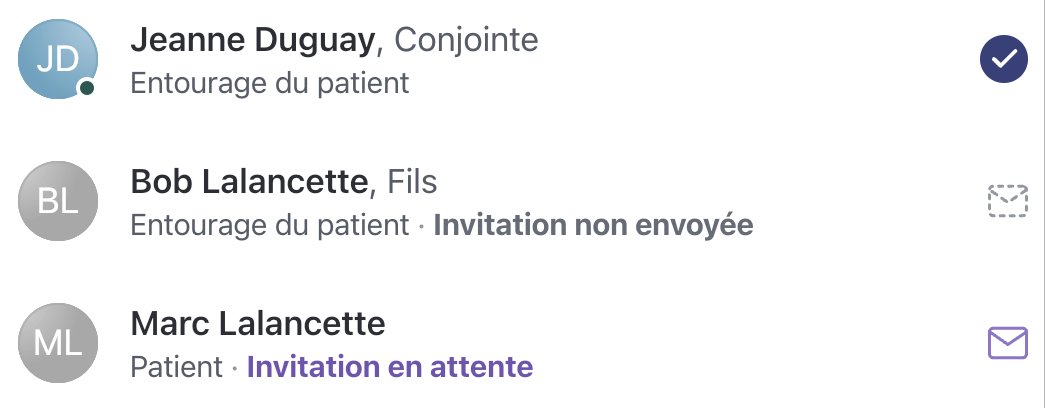This screenshot has height=408, width=1045.
Task: Click the "Fils" relationship label
Action: 413,182
